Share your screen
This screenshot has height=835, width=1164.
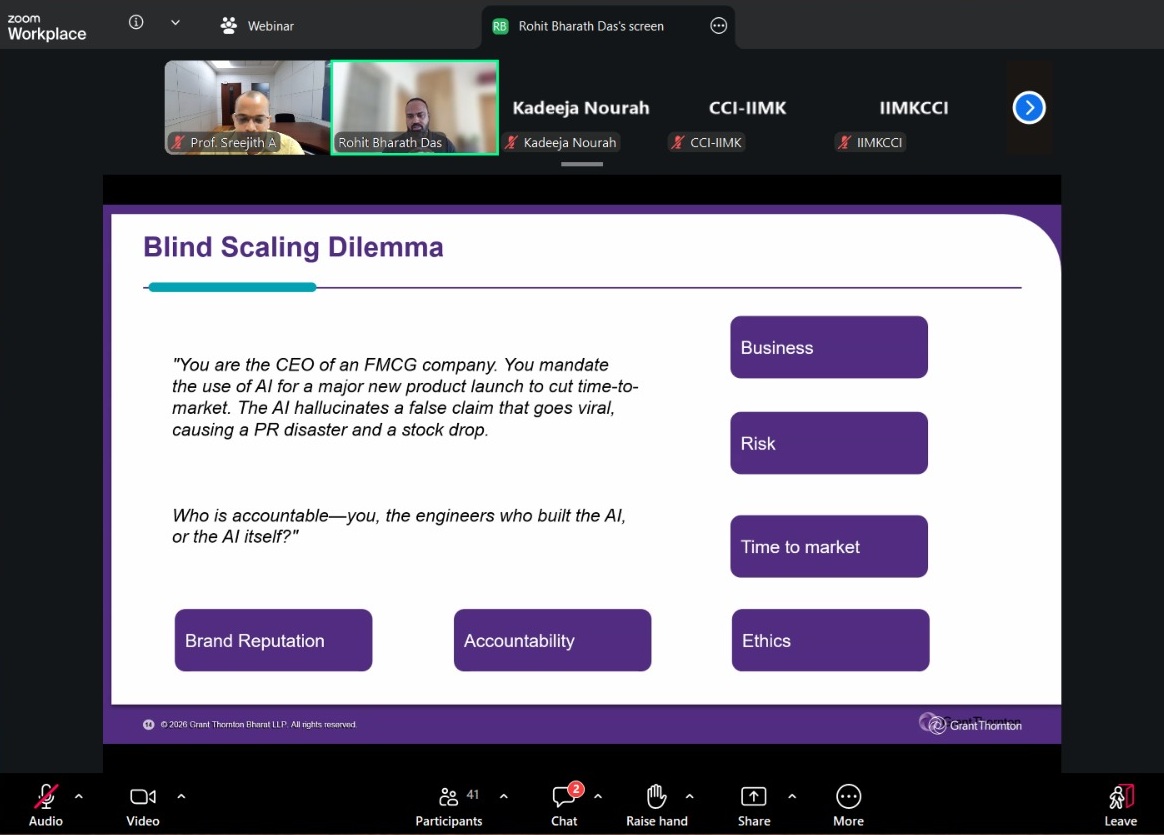(753, 805)
